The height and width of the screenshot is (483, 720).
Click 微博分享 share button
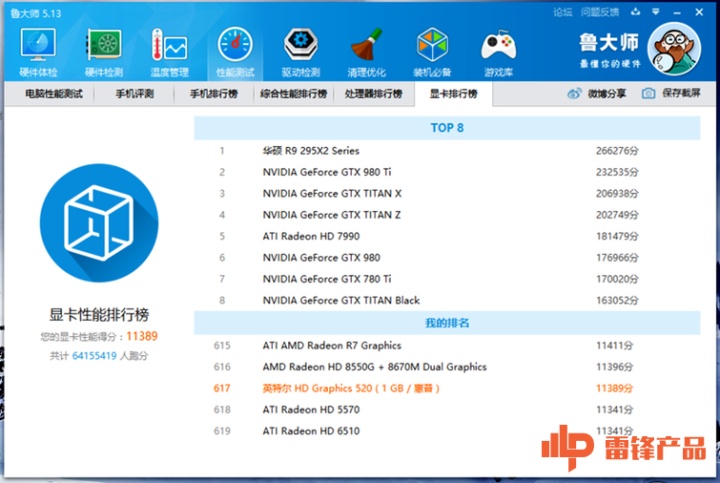(597, 94)
